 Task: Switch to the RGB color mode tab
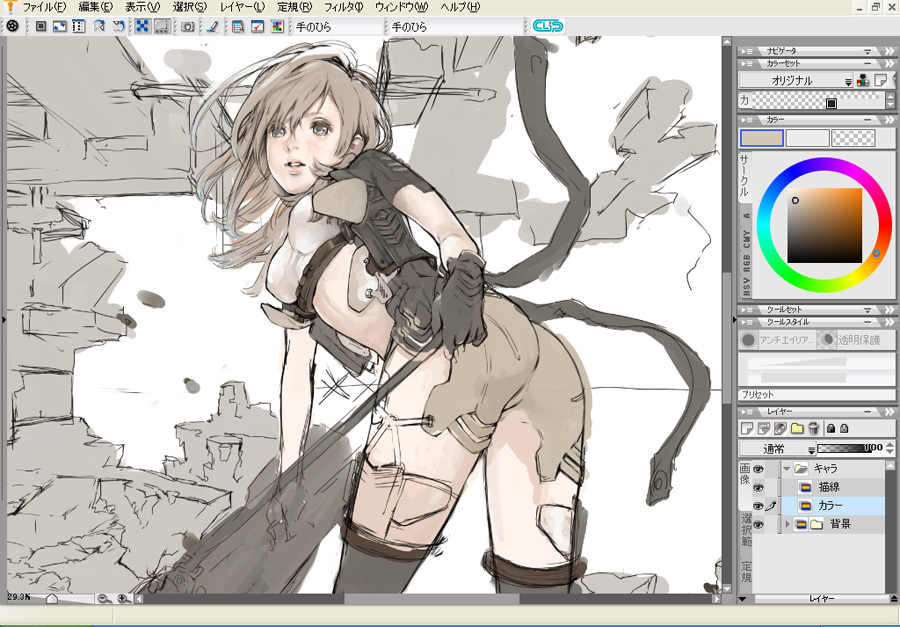click(746, 264)
